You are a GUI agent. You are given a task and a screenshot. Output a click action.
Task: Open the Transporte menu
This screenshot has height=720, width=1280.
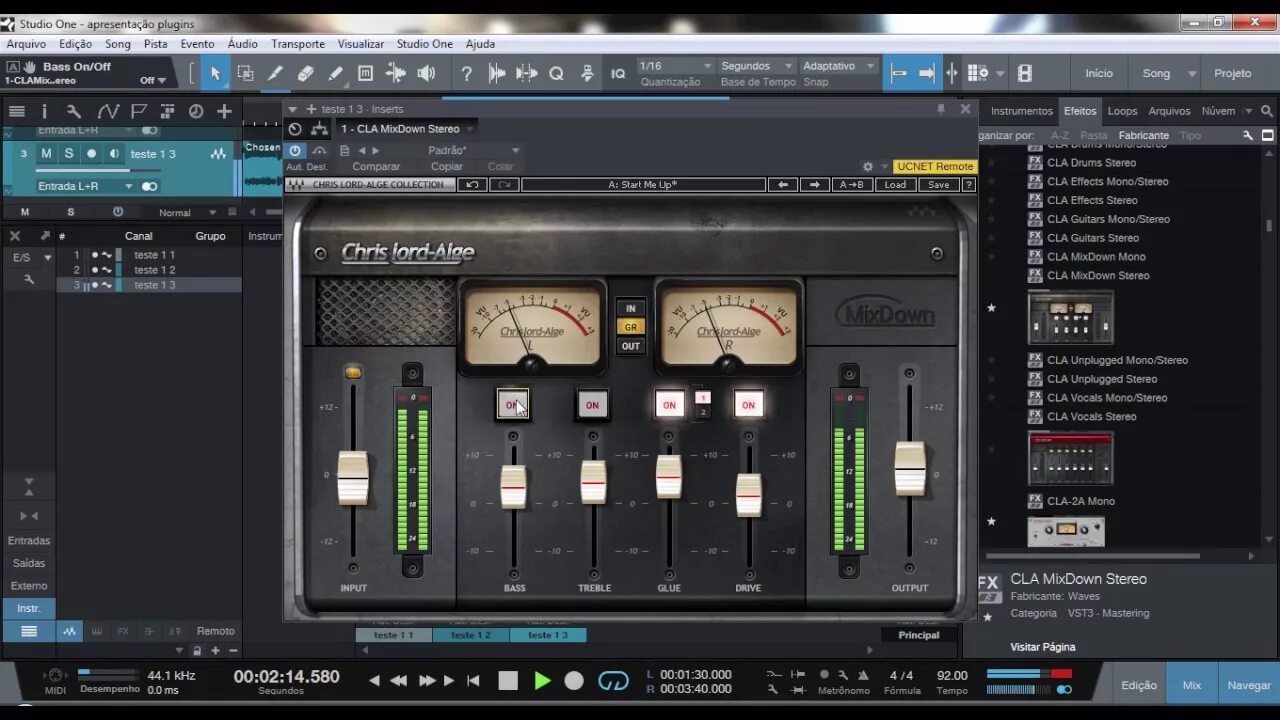(x=298, y=44)
